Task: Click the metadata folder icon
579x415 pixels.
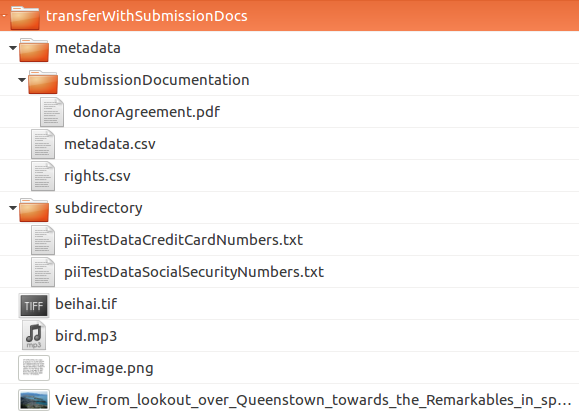Action: pyautogui.click(x=34, y=49)
